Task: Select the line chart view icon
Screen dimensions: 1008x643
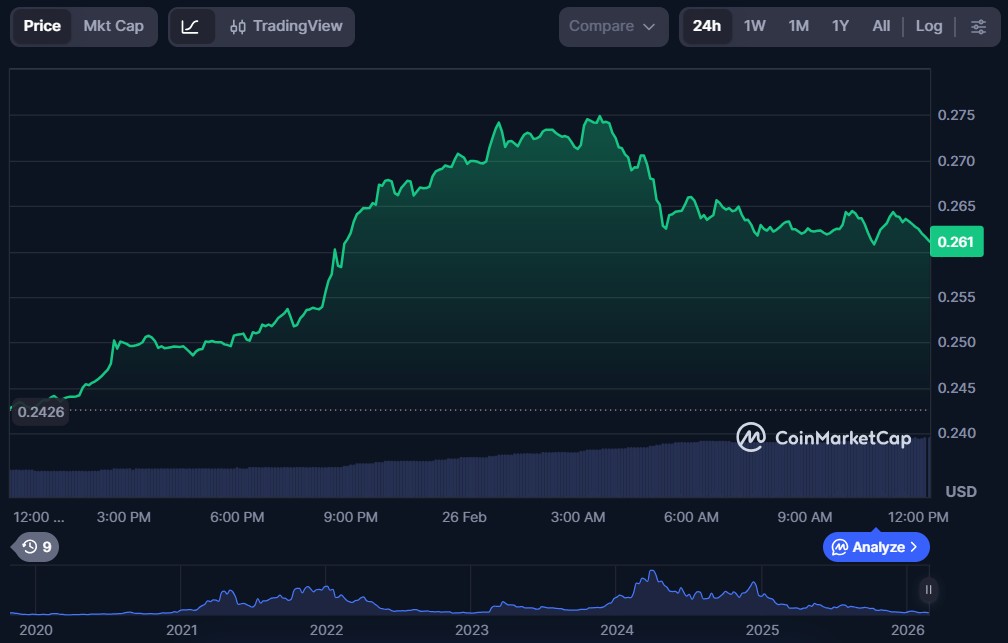Action: coord(190,27)
